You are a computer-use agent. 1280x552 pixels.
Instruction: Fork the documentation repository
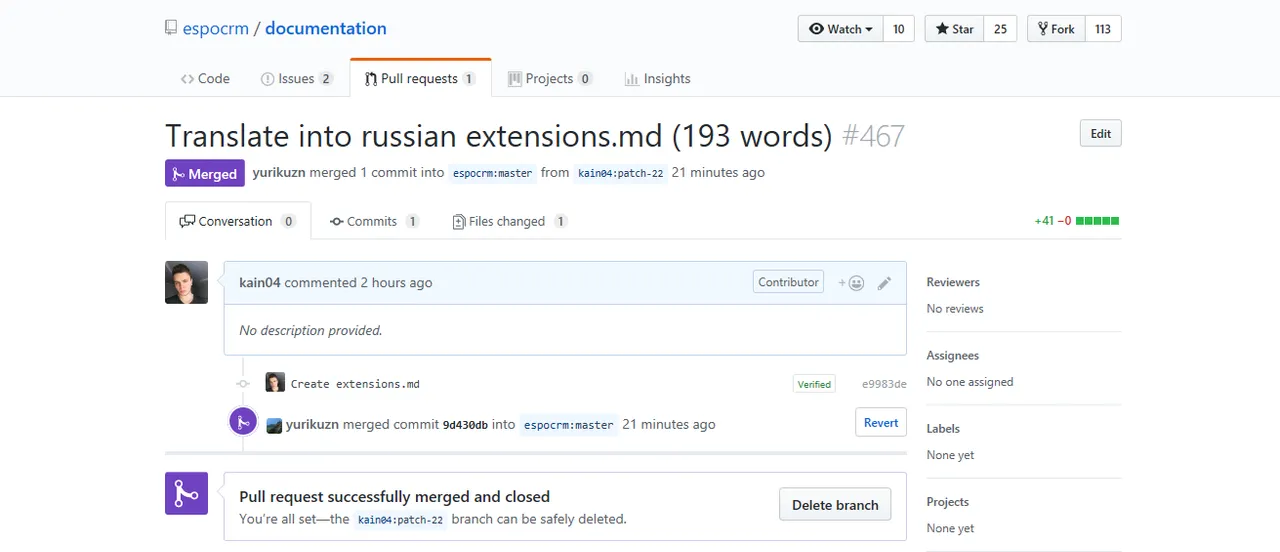pos(1056,29)
